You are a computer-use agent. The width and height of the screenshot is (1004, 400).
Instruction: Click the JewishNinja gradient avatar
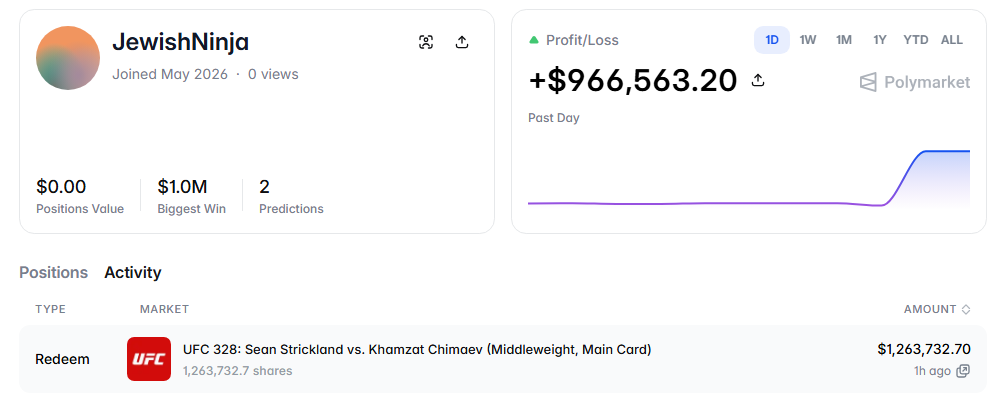[x=68, y=58]
